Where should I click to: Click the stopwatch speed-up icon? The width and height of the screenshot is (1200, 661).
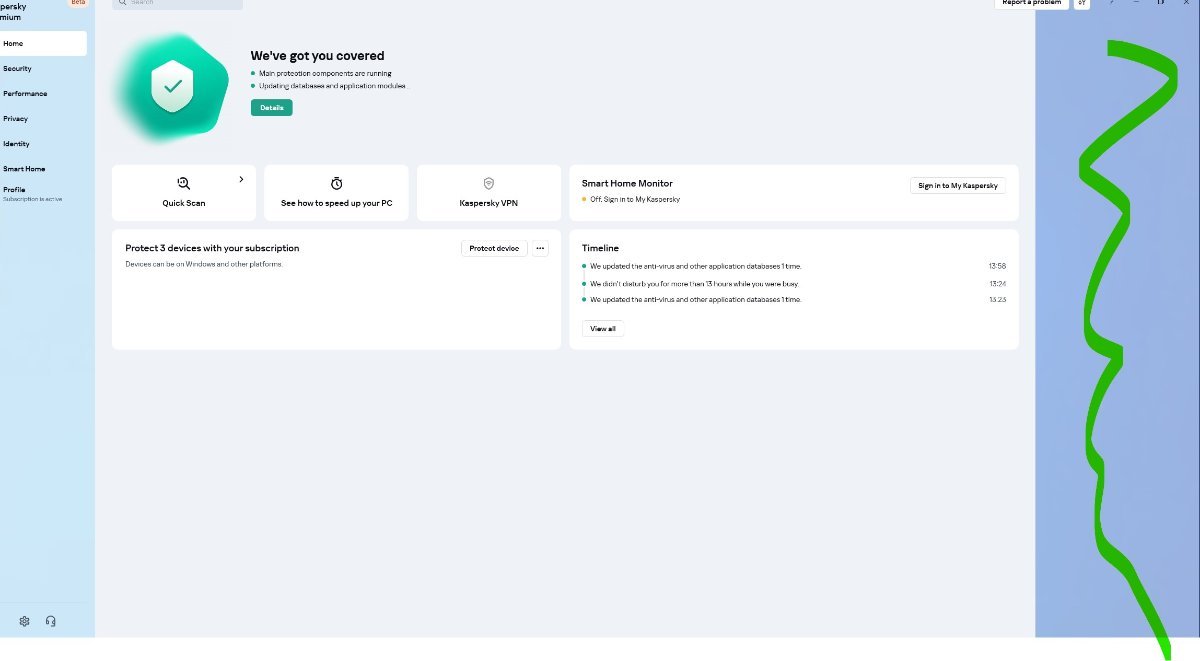tap(337, 183)
